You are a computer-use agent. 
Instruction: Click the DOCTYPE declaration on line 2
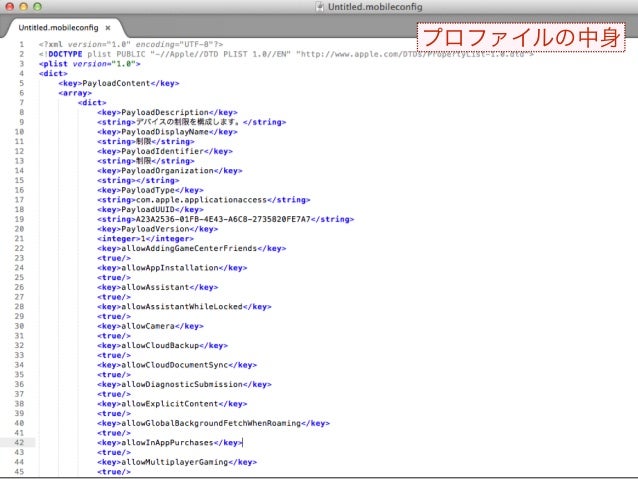point(286,54)
